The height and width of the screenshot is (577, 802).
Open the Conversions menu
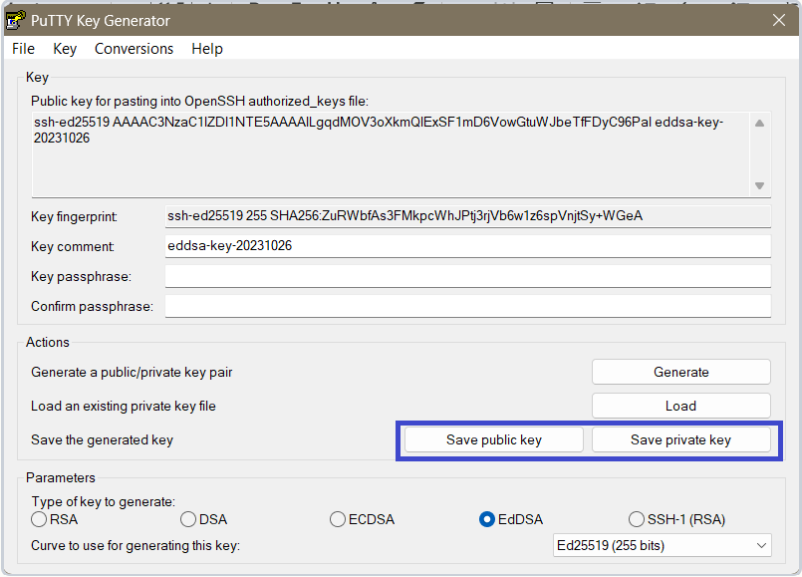point(134,49)
